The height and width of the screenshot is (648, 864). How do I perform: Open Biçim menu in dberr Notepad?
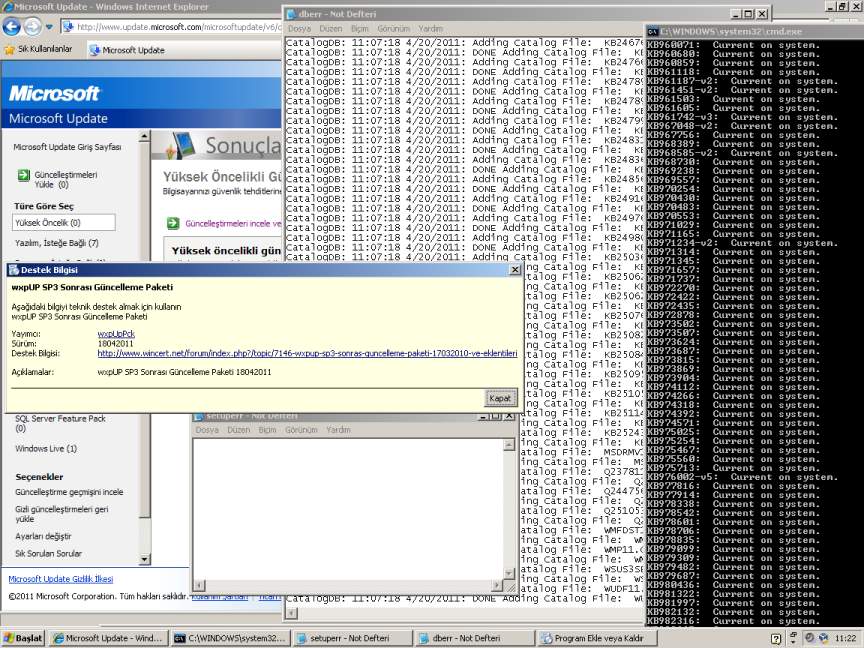click(x=359, y=29)
